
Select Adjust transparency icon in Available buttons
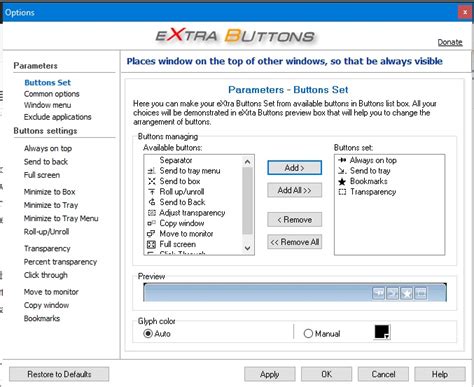coord(152,213)
